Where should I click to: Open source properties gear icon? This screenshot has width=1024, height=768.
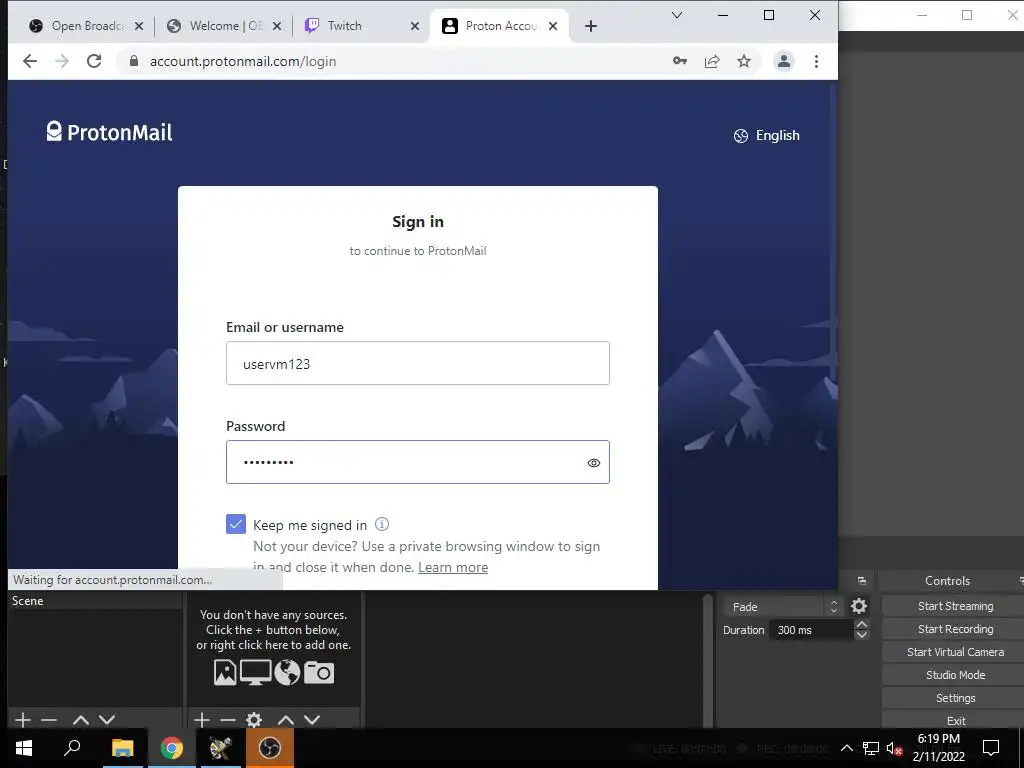tap(254, 720)
